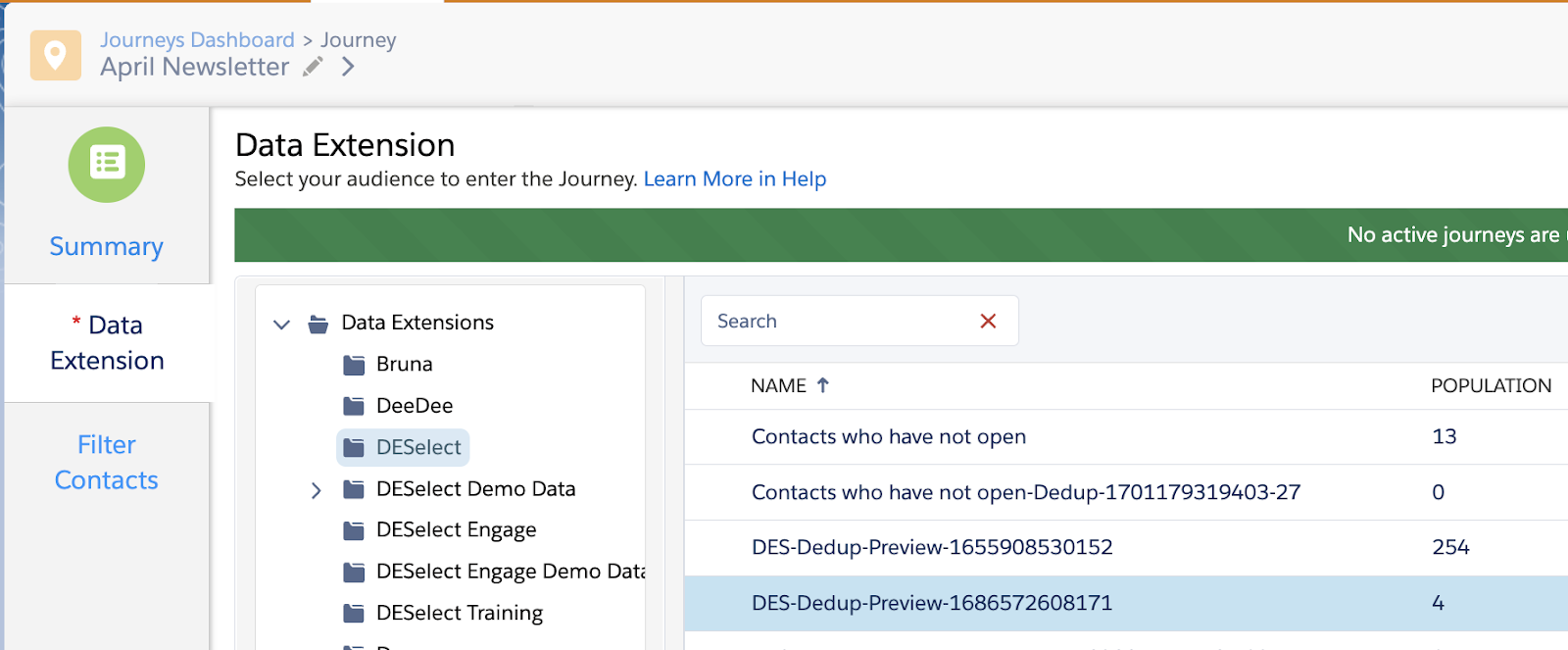Collapse the Data Extensions root folder
The height and width of the screenshot is (650, 1568).
tap(281, 324)
